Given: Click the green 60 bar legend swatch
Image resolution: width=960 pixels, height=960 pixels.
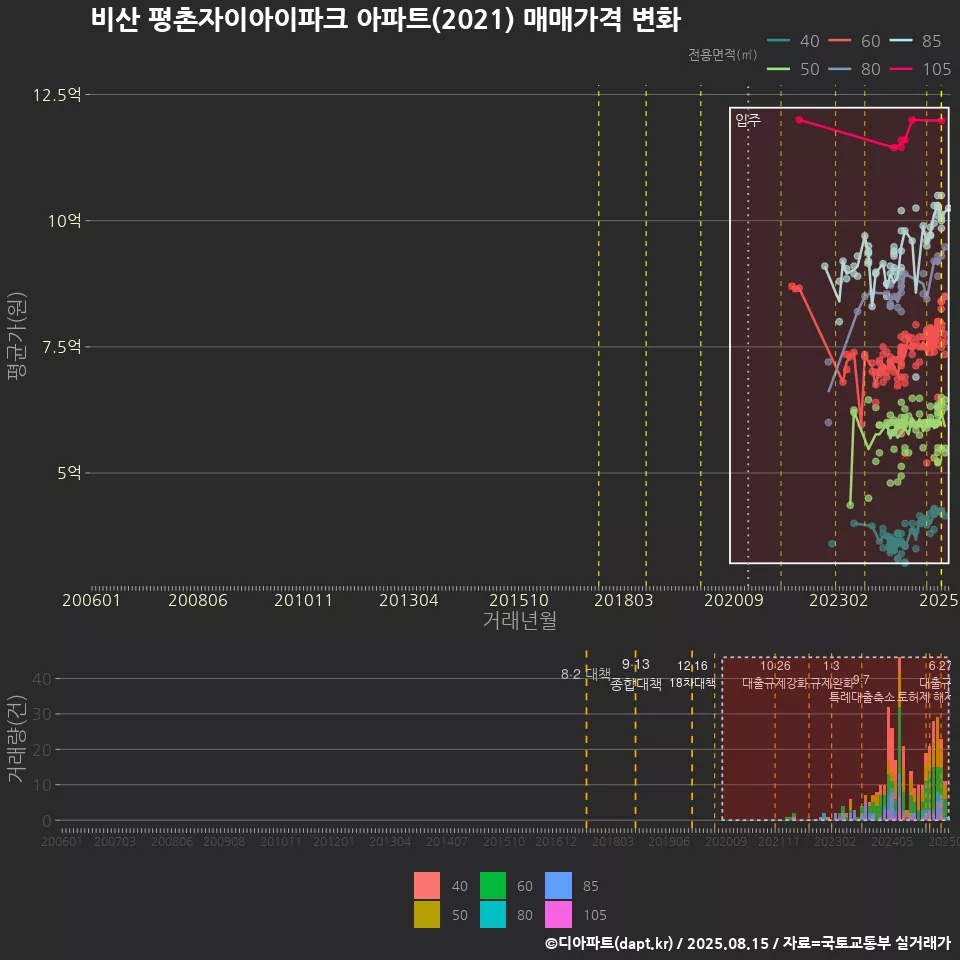Looking at the screenshot, I should pos(493,885).
